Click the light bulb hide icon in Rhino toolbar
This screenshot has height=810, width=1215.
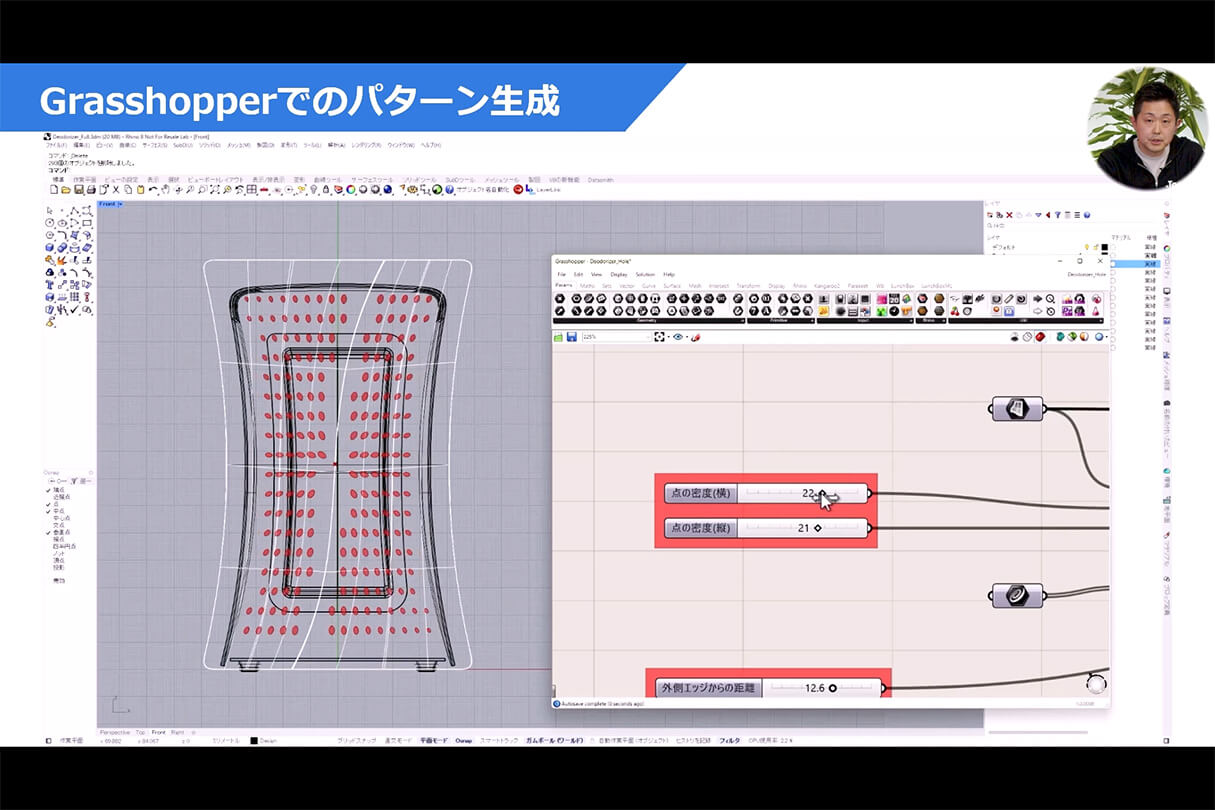pyautogui.click(x=314, y=189)
